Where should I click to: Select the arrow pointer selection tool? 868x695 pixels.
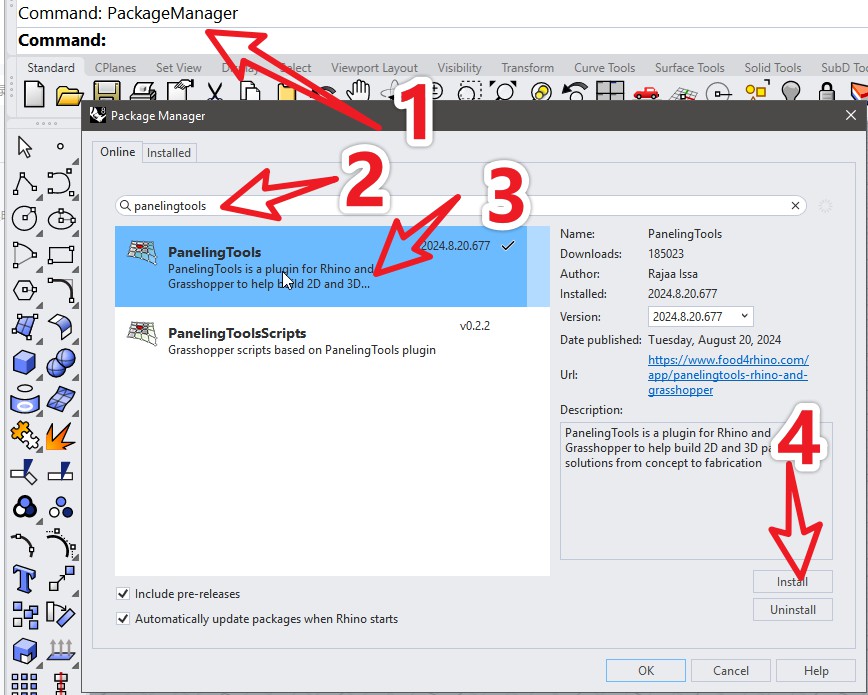click(x=24, y=147)
